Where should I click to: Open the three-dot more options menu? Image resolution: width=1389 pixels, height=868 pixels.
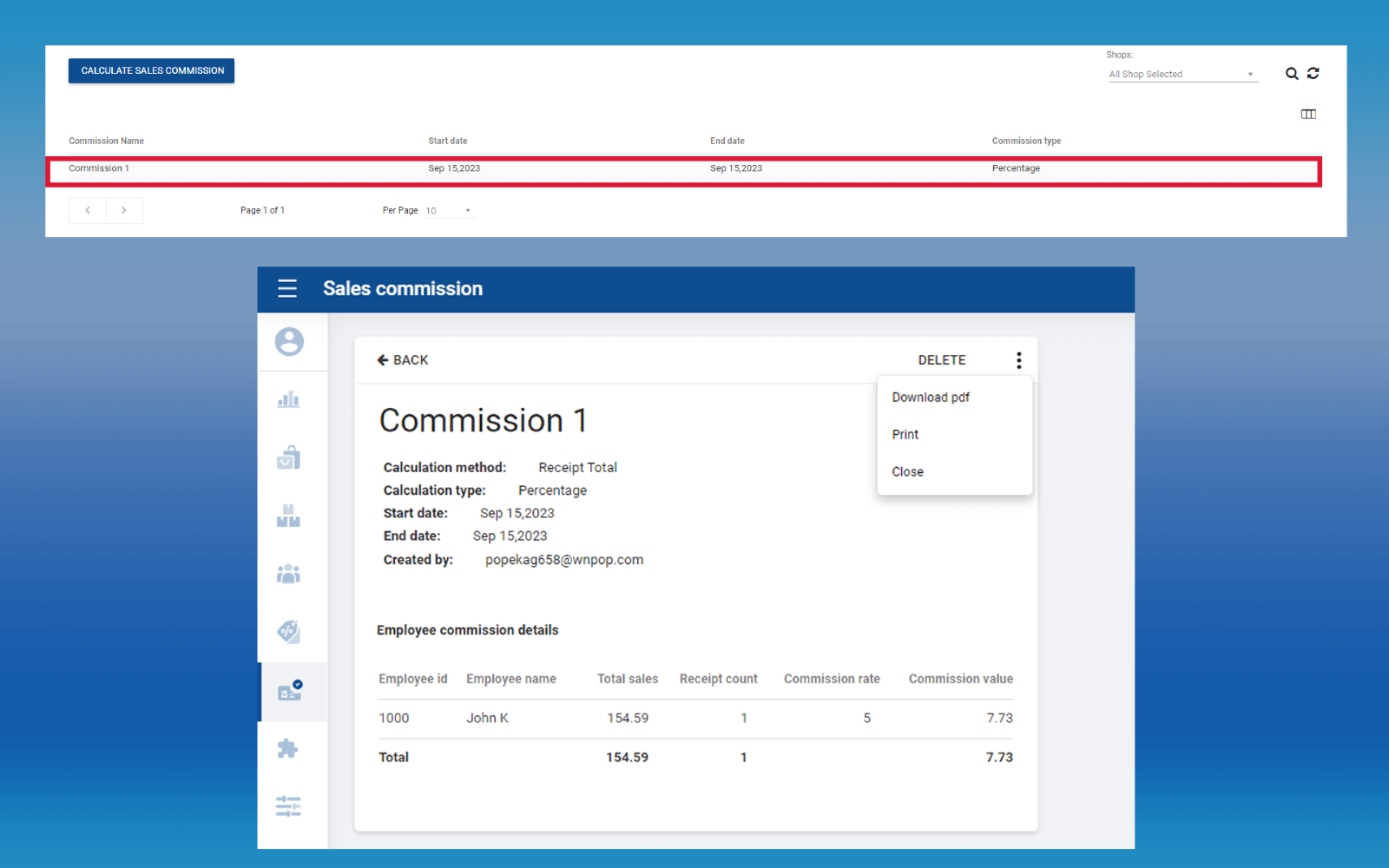1018,360
